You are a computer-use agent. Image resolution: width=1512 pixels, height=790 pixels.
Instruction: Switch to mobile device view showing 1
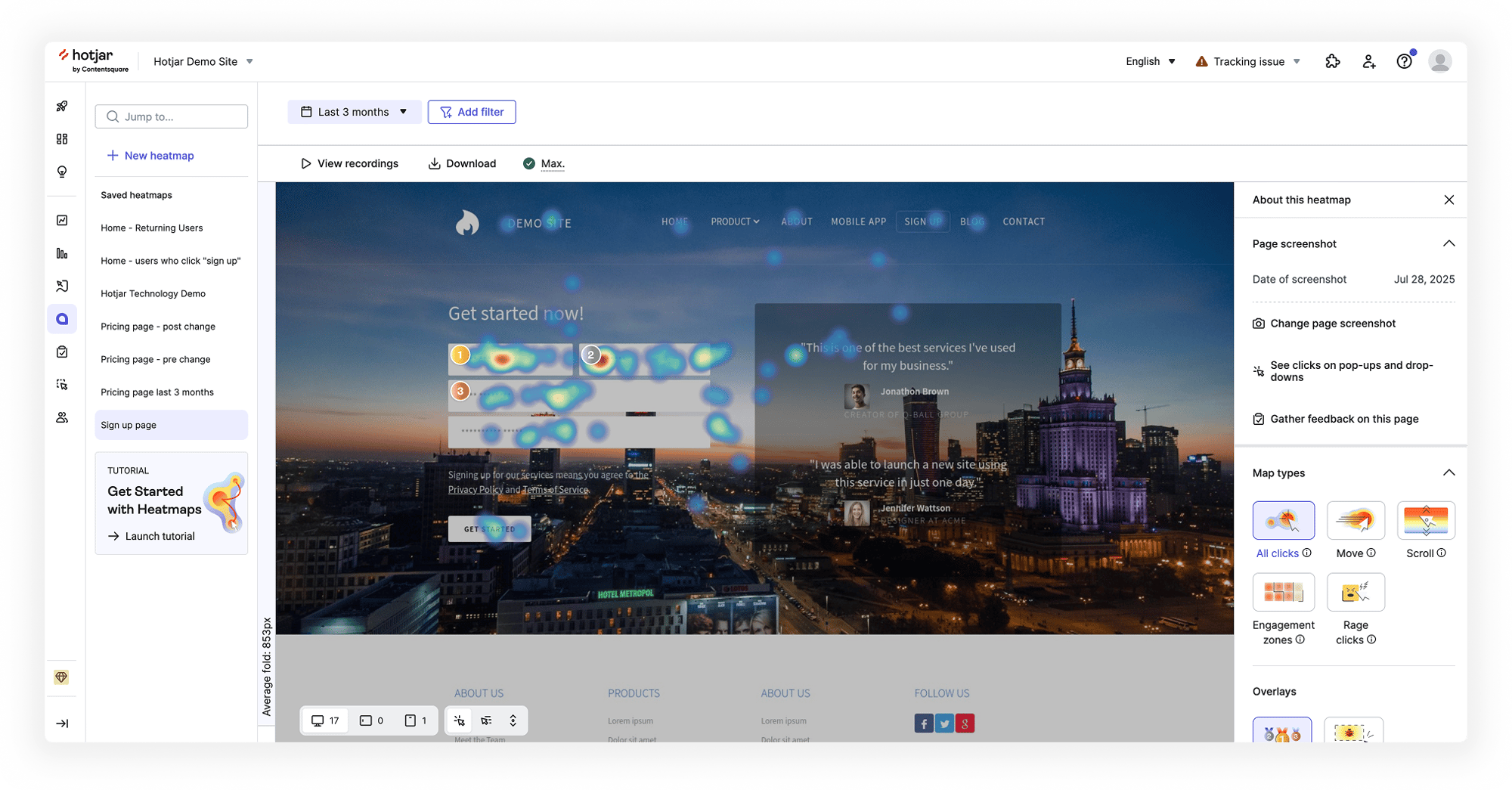(416, 720)
